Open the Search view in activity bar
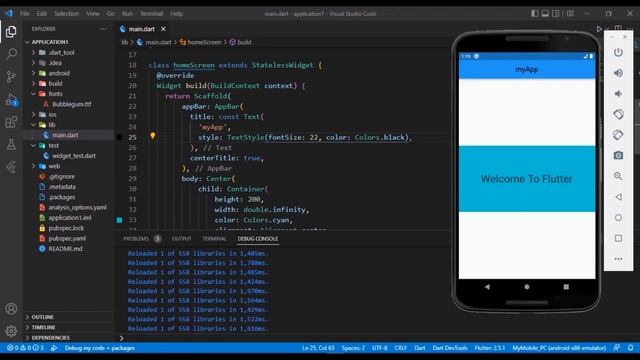Viewport: 640px width, 360px height. pyautogui.click(x=11, y=53)
